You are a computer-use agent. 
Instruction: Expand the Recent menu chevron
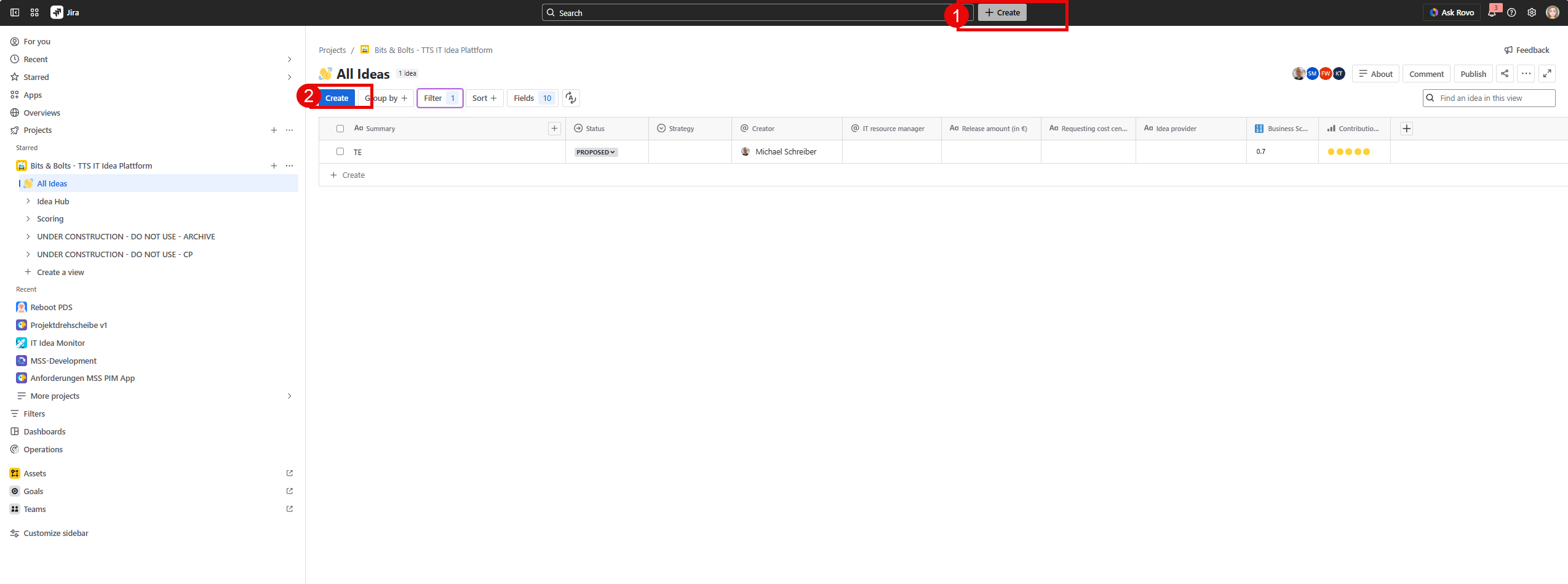290,59
